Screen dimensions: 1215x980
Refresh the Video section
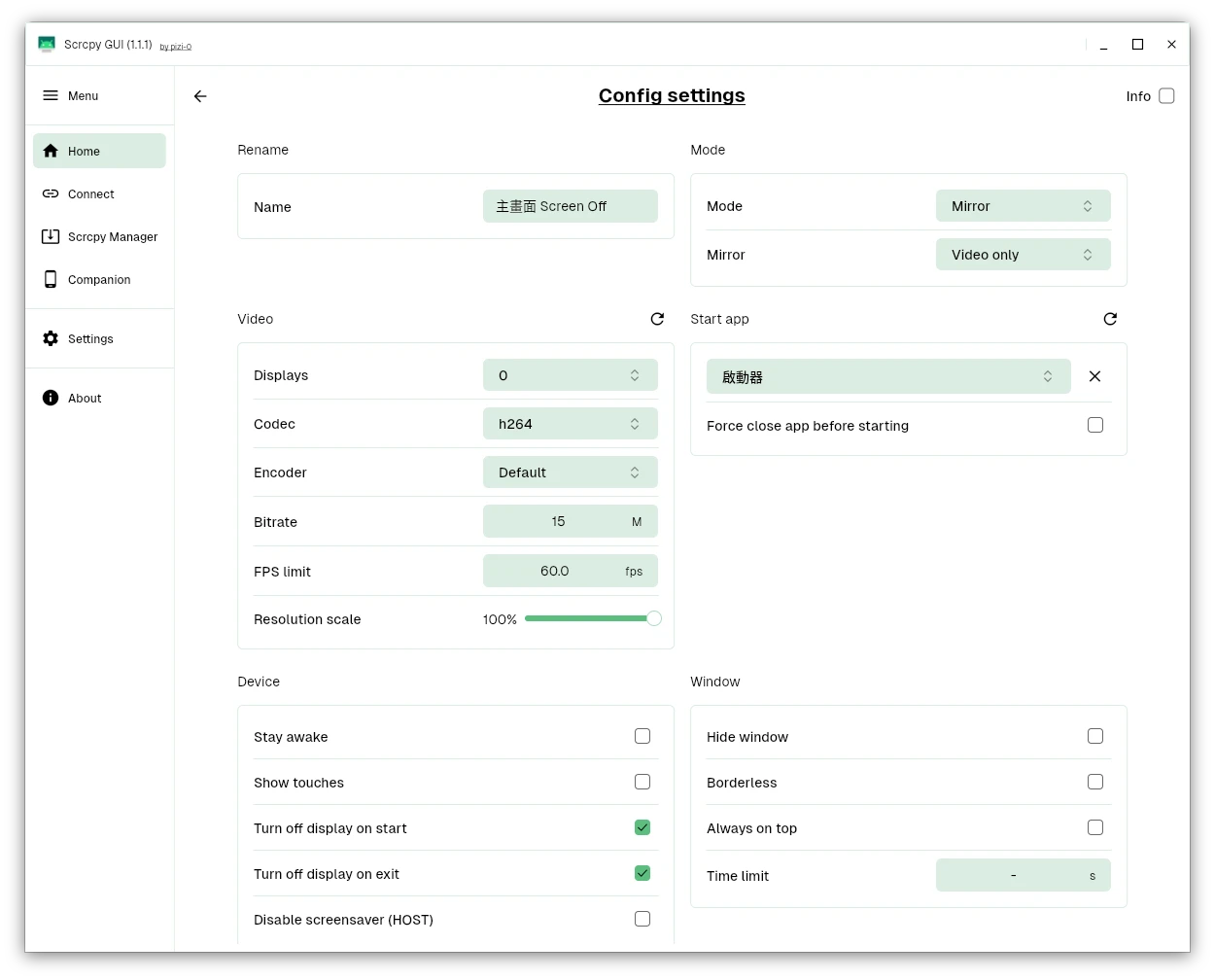(657, 319)
